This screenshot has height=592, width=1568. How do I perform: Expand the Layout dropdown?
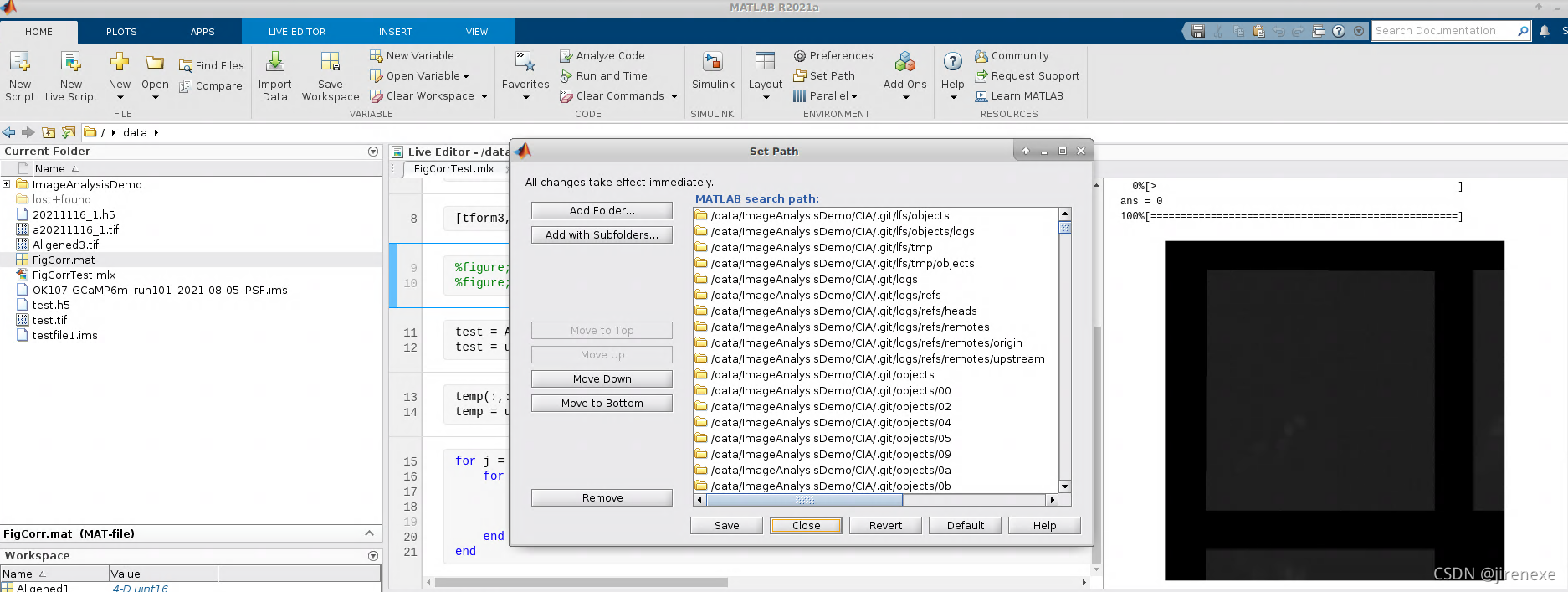tap(766, 97)
